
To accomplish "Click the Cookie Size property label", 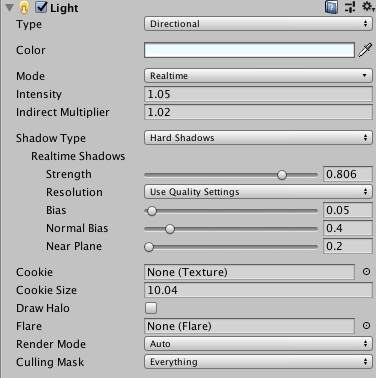I will [46, 290].
